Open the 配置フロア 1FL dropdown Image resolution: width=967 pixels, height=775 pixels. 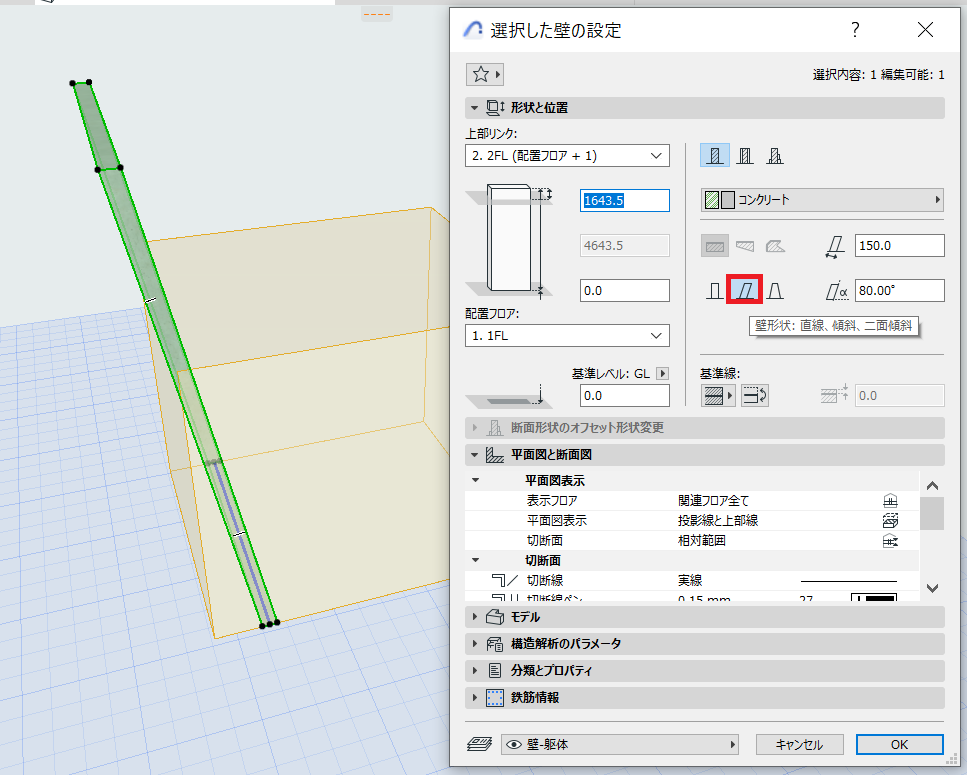tap(567, 336)
